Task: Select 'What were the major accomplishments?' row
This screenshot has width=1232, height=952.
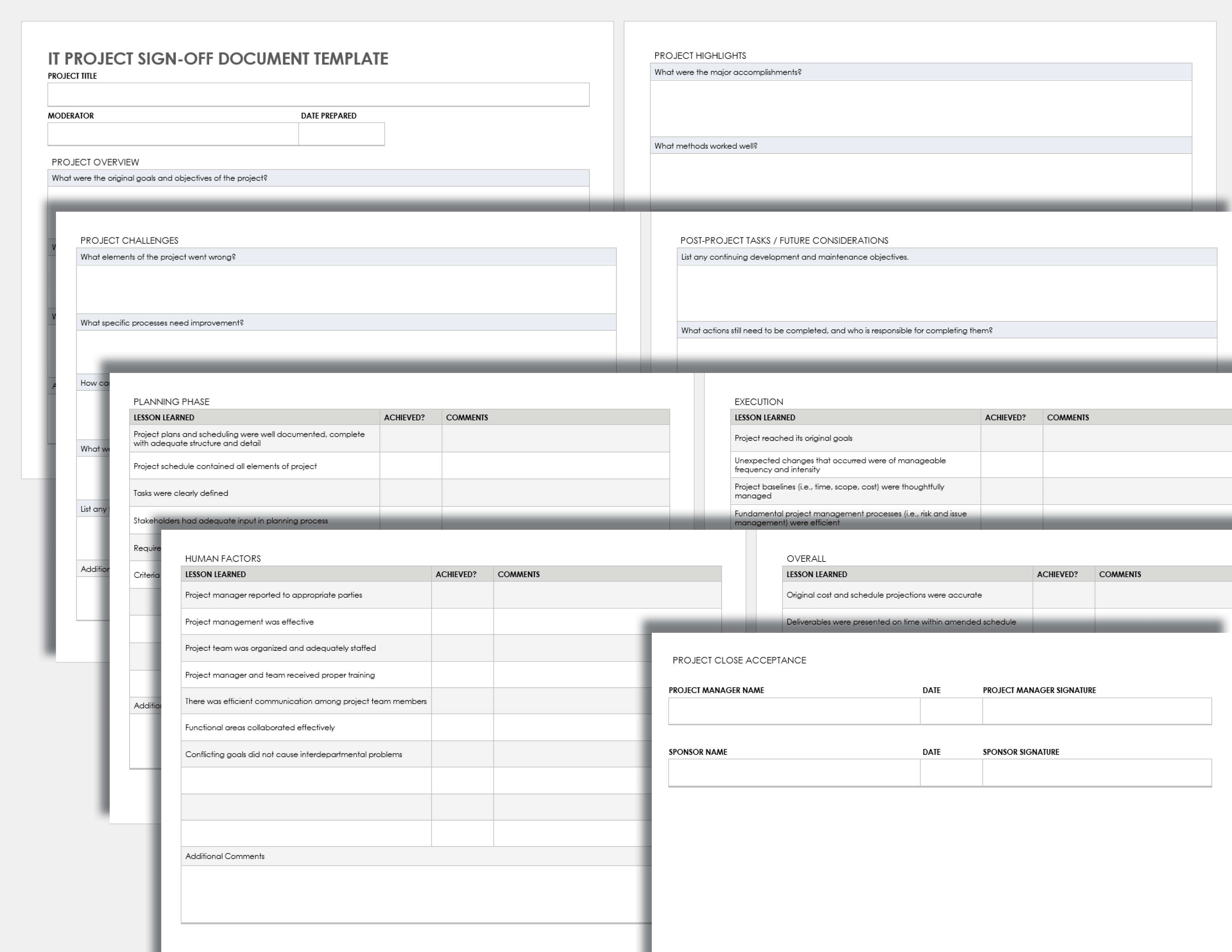Action: pyautogui.click(x=921, y=72)
